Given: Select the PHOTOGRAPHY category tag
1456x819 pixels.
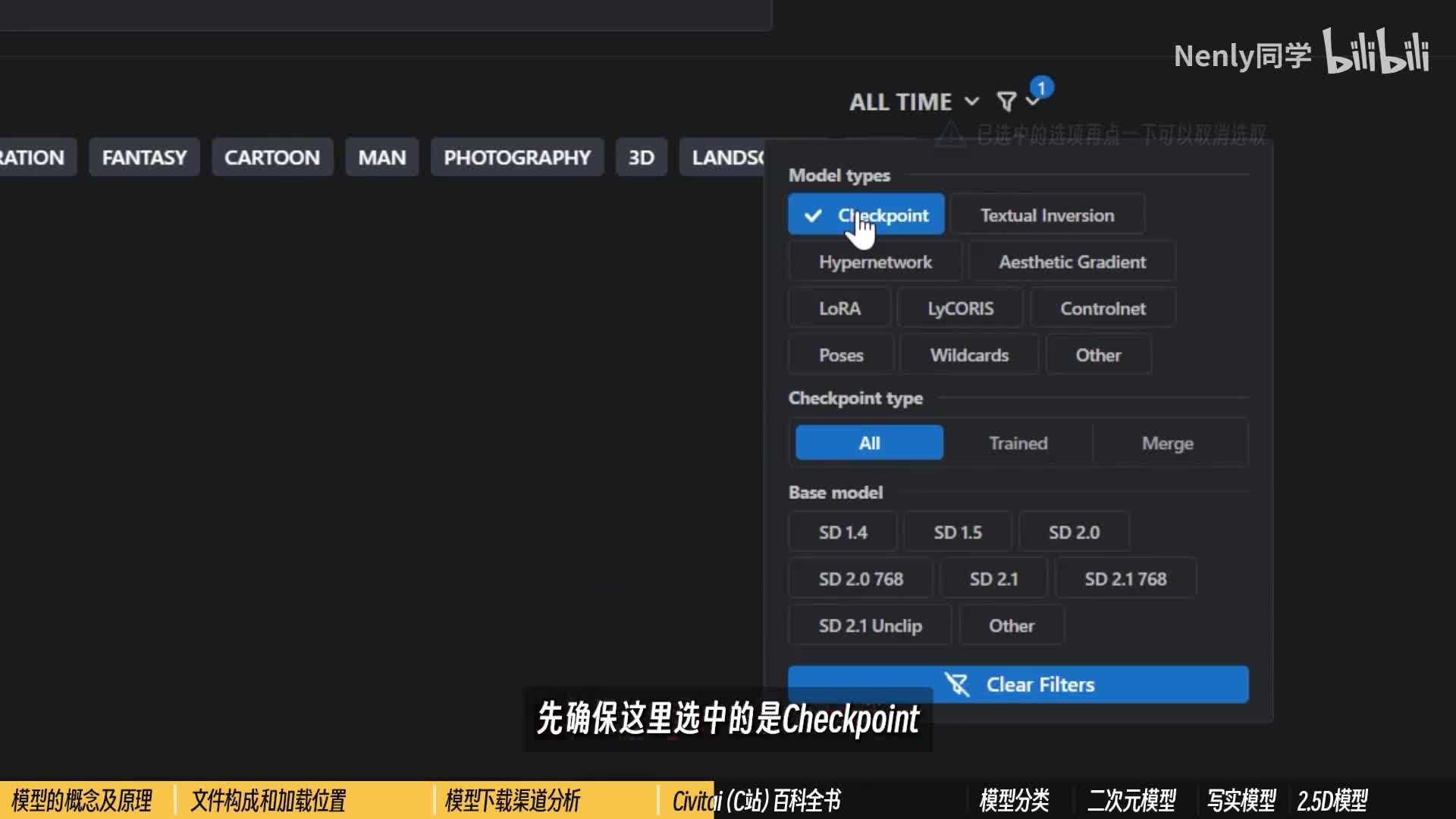Looking at the screenshot, I should 516,158.
